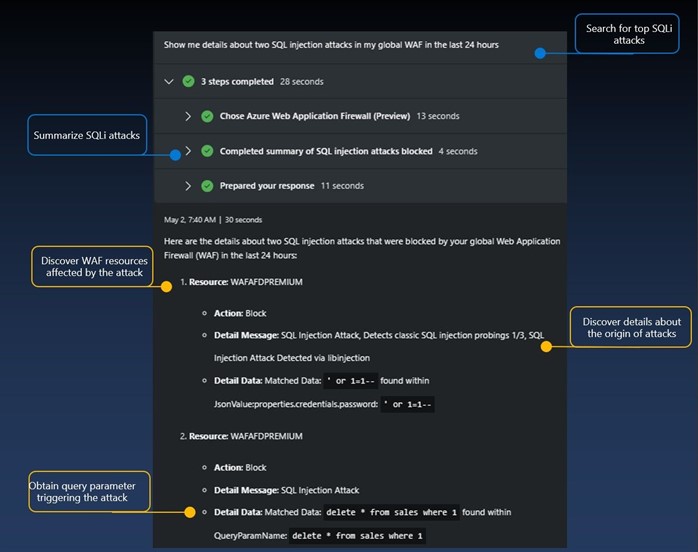Viewport: 698px width, 552px height.
Task: Click green check beside 'Chose Azure Web Application Firewall'
Action: click(x=207, y=116)
